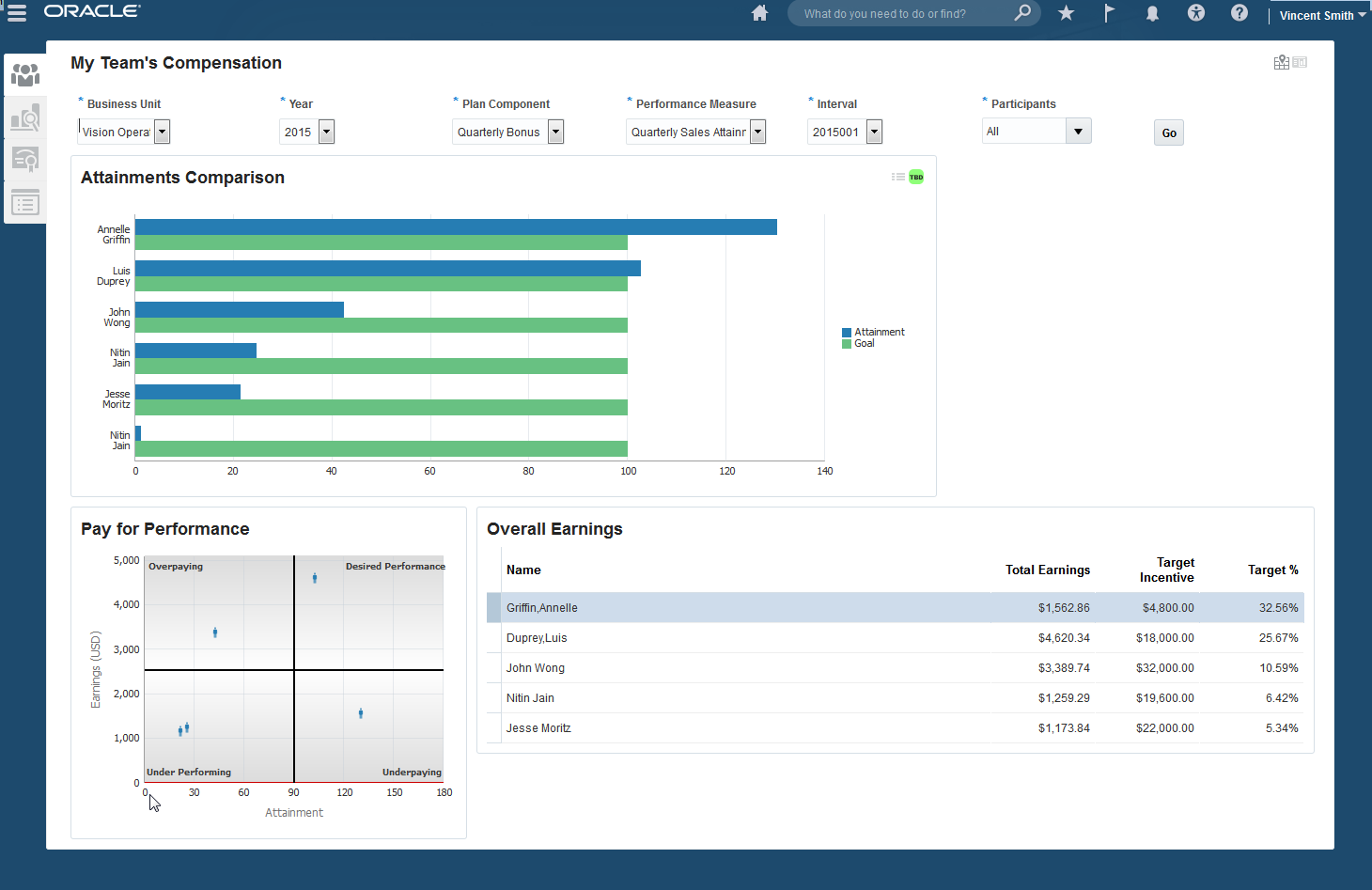Image resolution: width=1372 pixels, height=890 pixels.
Task: Open the chart analysis sidebar tab
Action: point(25,117)
